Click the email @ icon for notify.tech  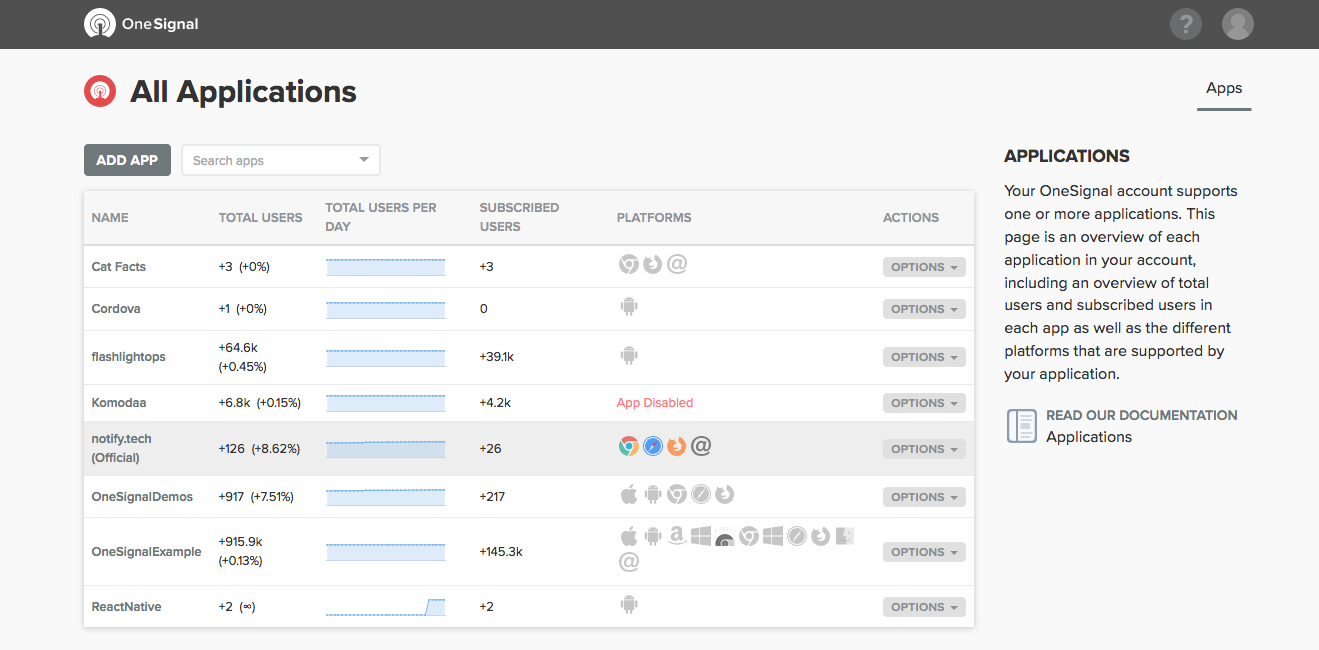coord(701,446)
